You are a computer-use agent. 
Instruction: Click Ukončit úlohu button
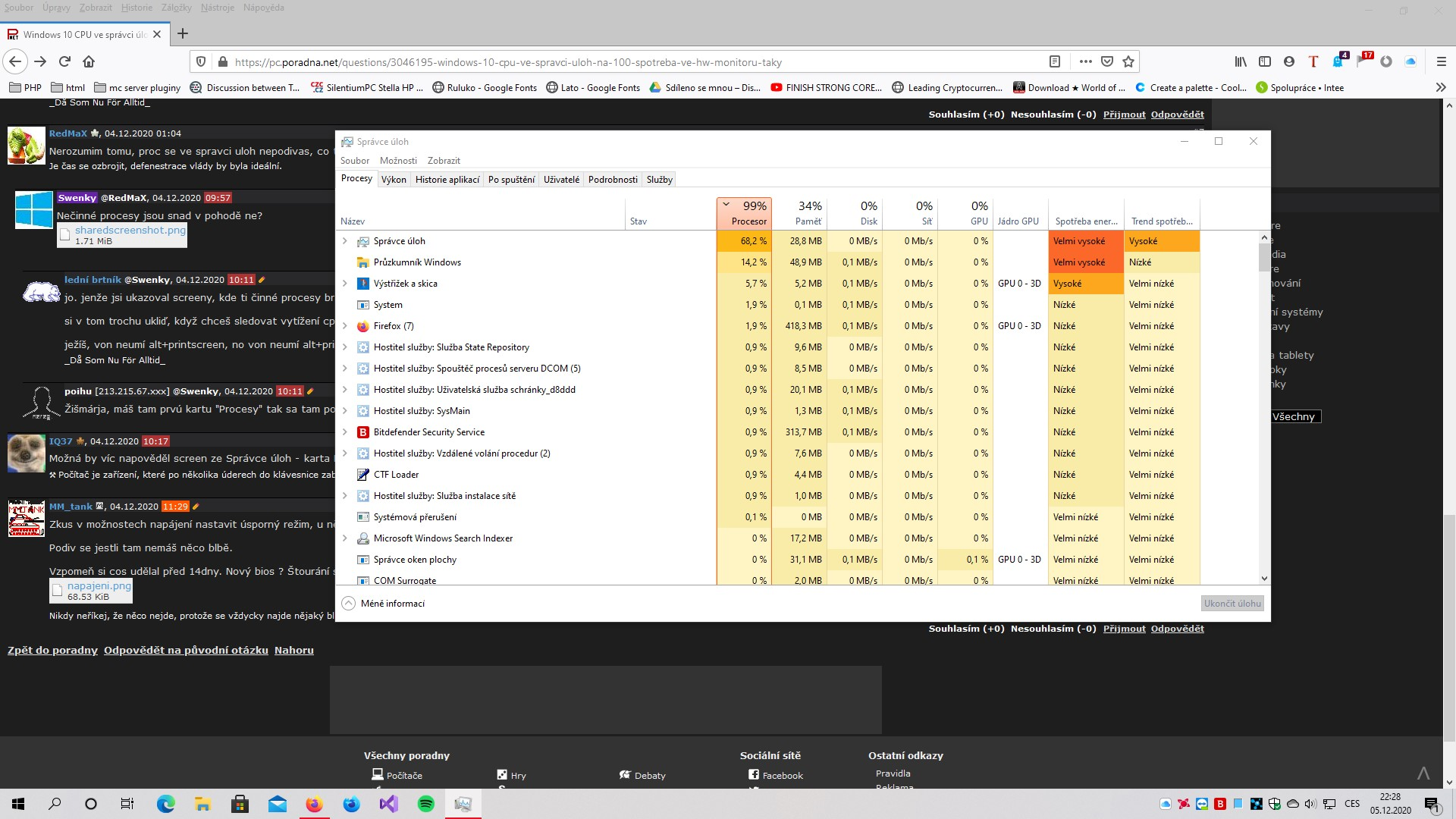click(1232, 604)
